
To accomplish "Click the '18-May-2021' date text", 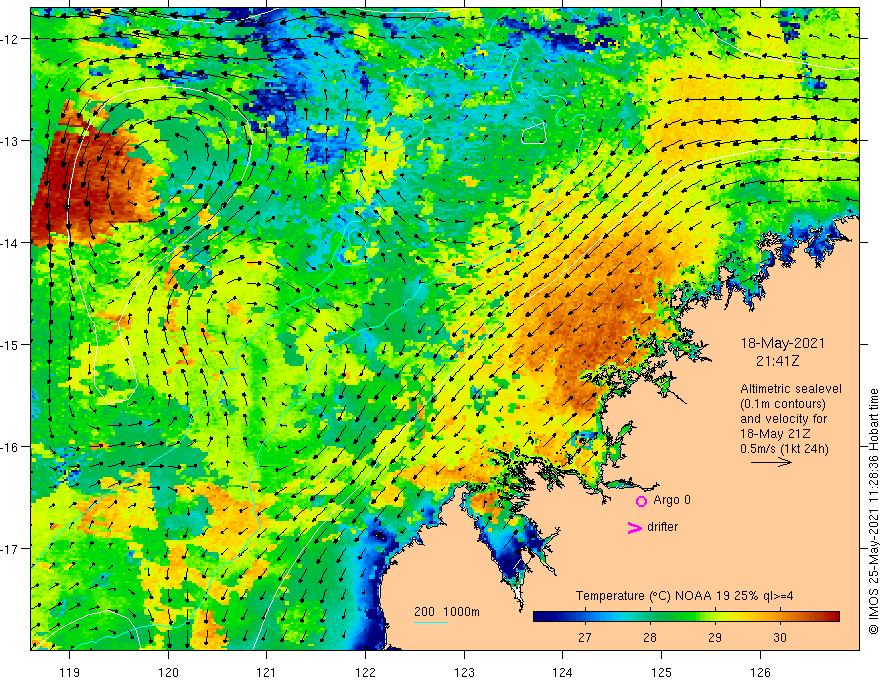I will click(x=782, y=343).
